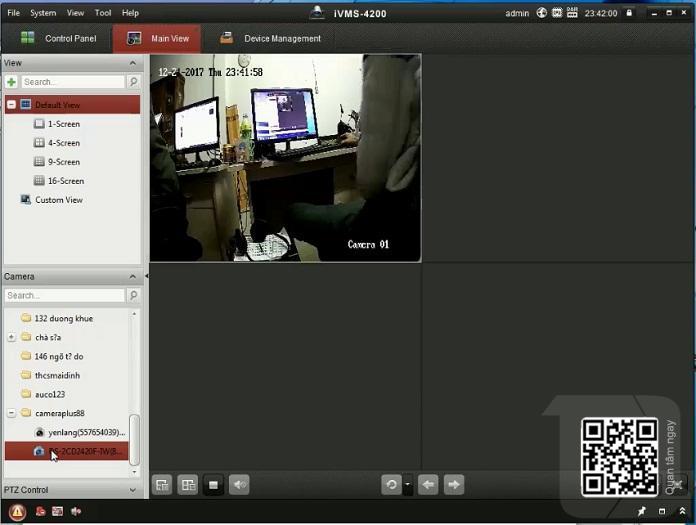Open the File menu

[x=13, y=13]
